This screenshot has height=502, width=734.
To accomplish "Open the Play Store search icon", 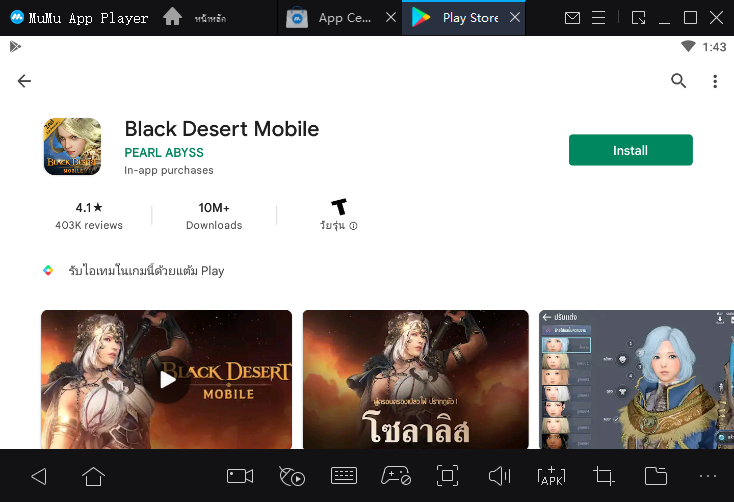I will [678, 81].
